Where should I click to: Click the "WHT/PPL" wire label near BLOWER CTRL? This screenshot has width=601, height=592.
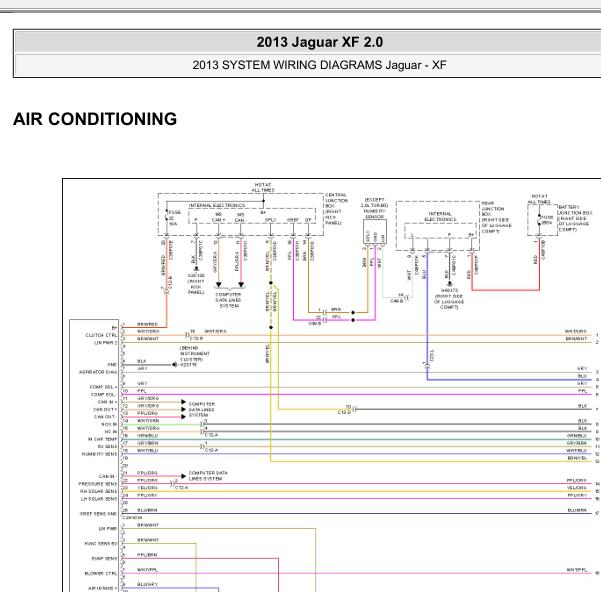coord(147,570)
